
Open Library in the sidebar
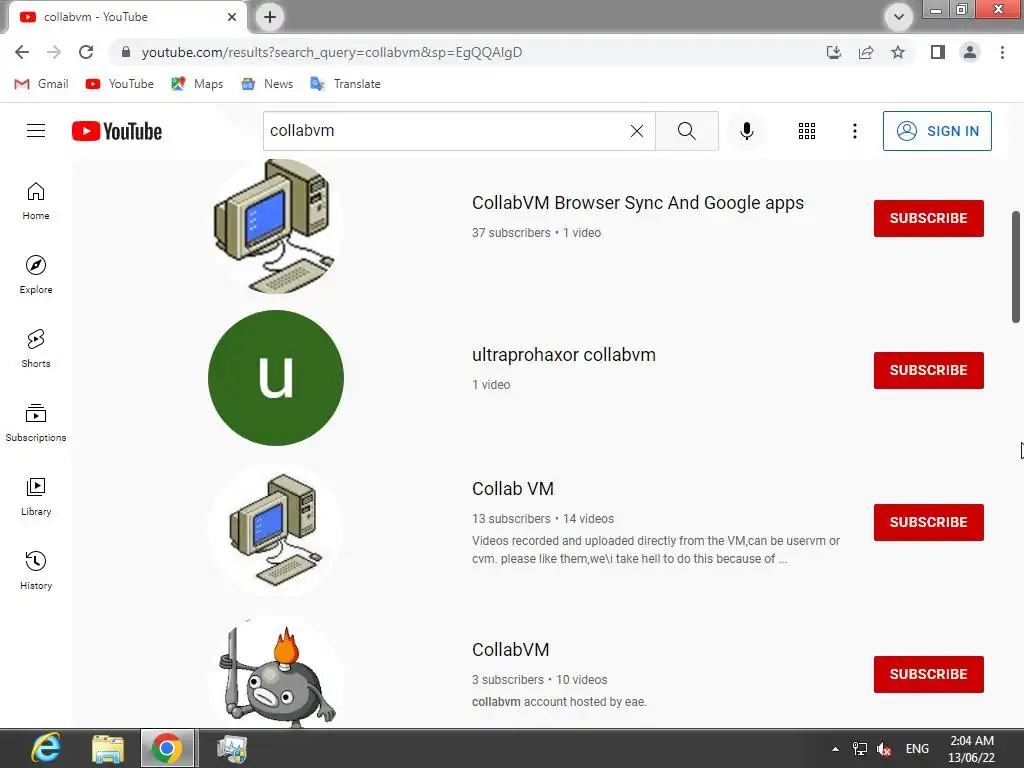tap(36, 496)
